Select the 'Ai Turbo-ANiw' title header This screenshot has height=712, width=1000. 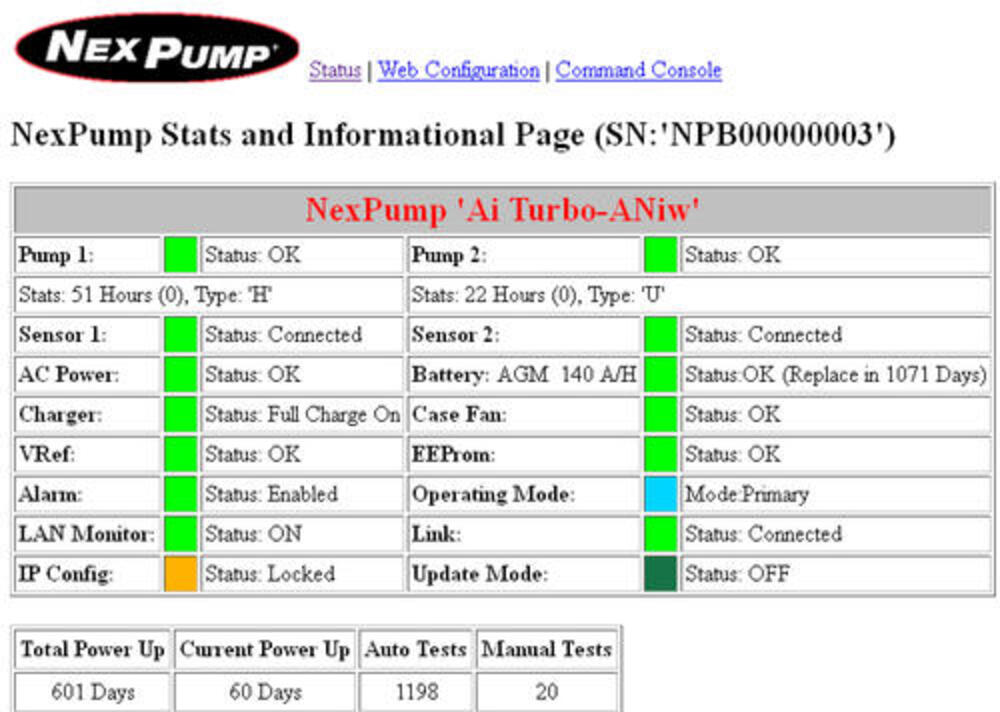tap(503, 210)
